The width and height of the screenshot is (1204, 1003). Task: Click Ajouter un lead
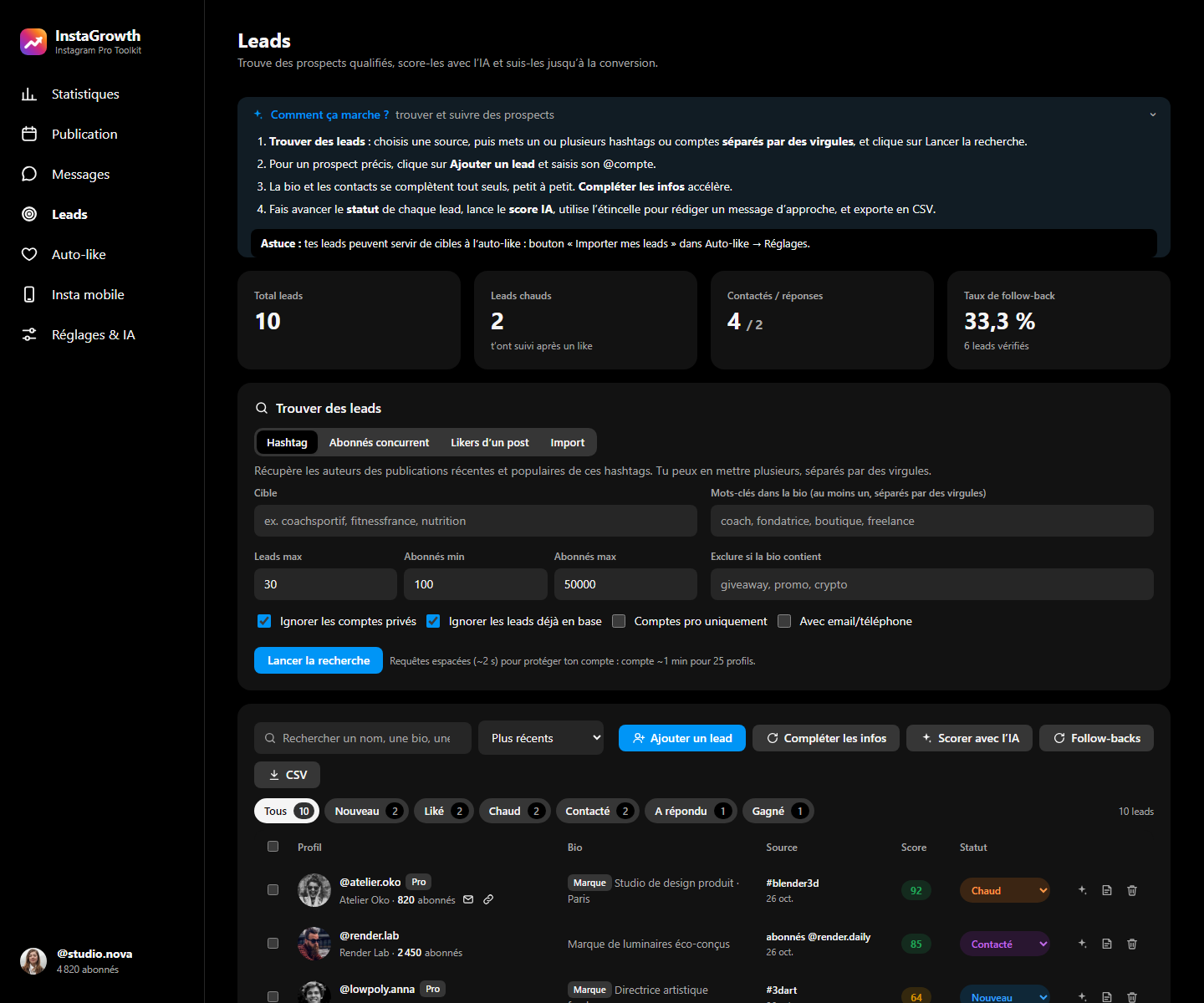click(x=682, y=738)
